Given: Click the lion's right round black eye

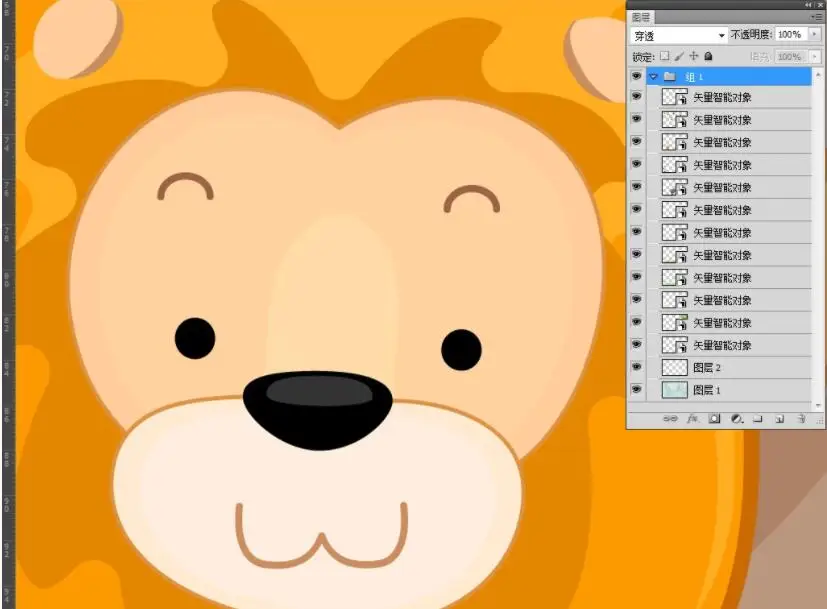Looking at the screenshot, I should point(461,349).
